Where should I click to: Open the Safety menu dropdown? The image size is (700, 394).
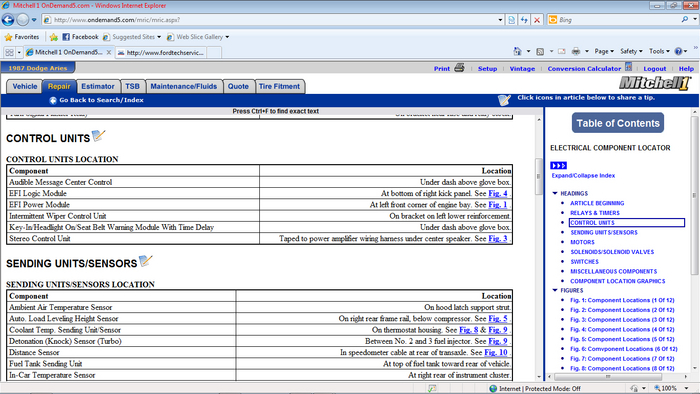click(631, 51)
